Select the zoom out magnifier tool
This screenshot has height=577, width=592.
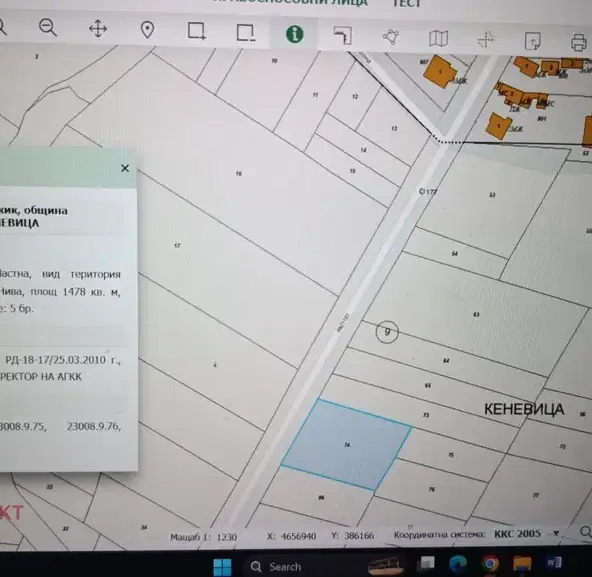[48, 28]
